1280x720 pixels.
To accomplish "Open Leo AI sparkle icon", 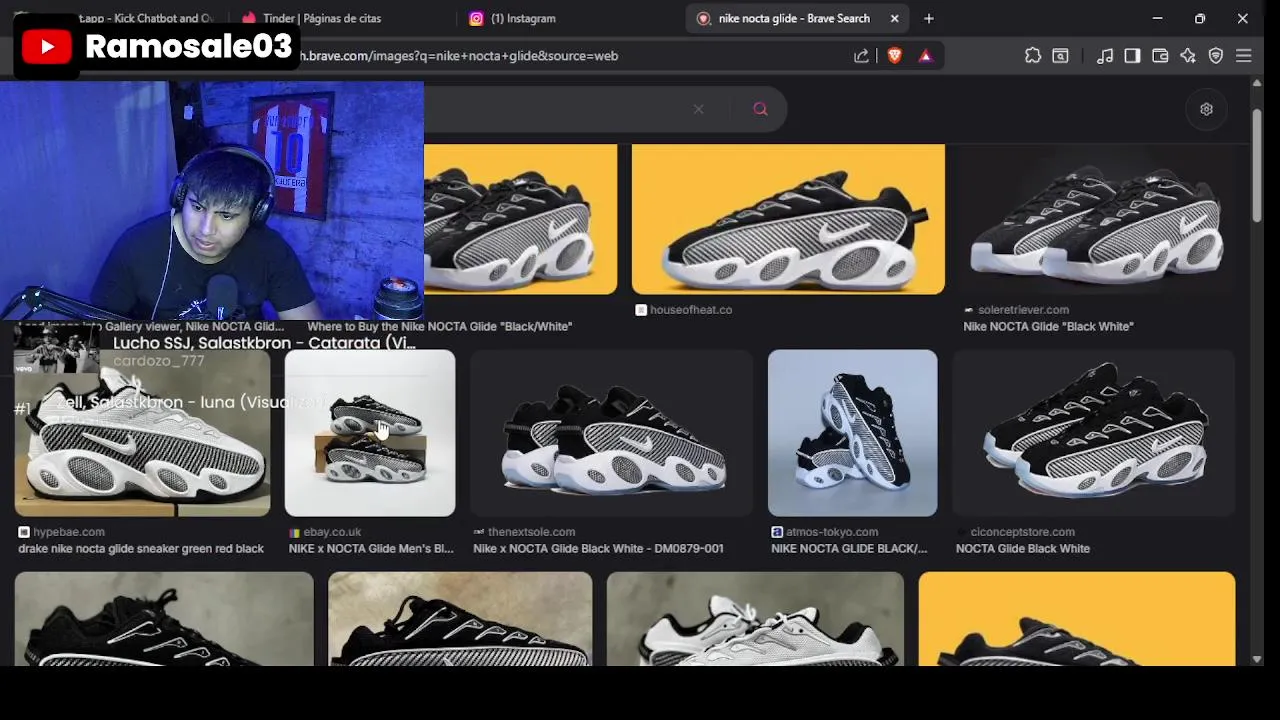I will (x=1188, y=56).
